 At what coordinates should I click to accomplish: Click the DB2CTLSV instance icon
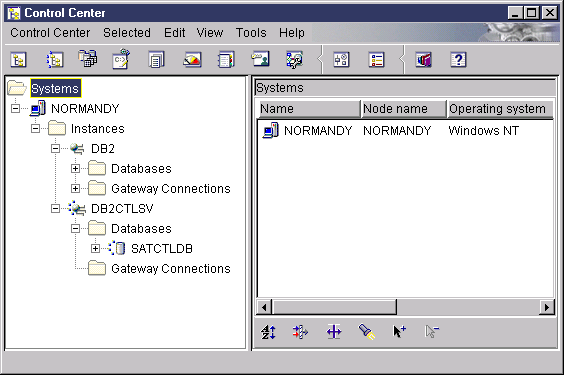tap(77, 208)
